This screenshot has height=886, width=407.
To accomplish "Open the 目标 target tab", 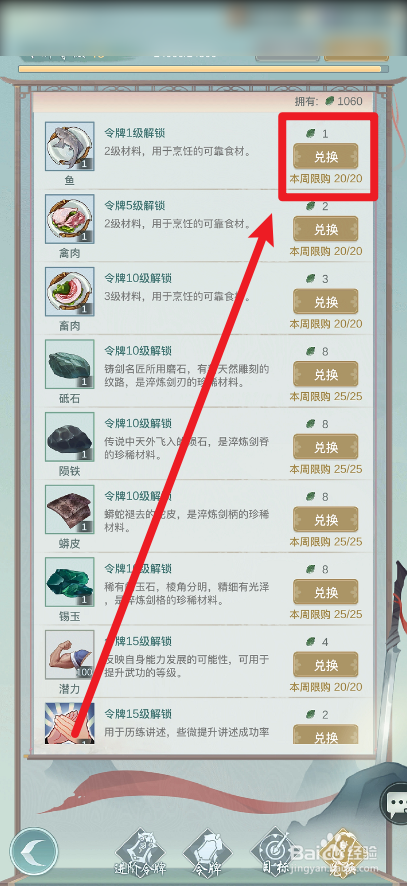I will pos(276,852).
